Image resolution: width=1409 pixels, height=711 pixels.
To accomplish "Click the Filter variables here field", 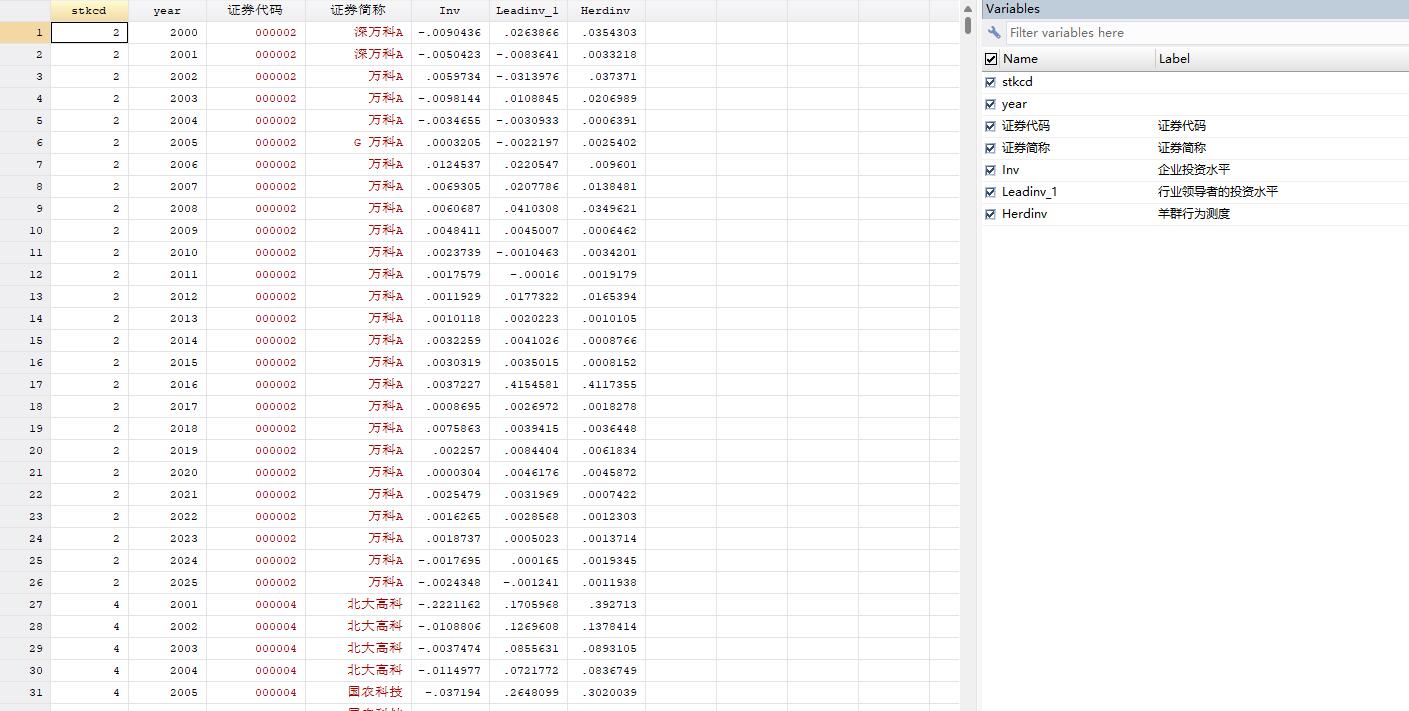I will click(1205, 33).
